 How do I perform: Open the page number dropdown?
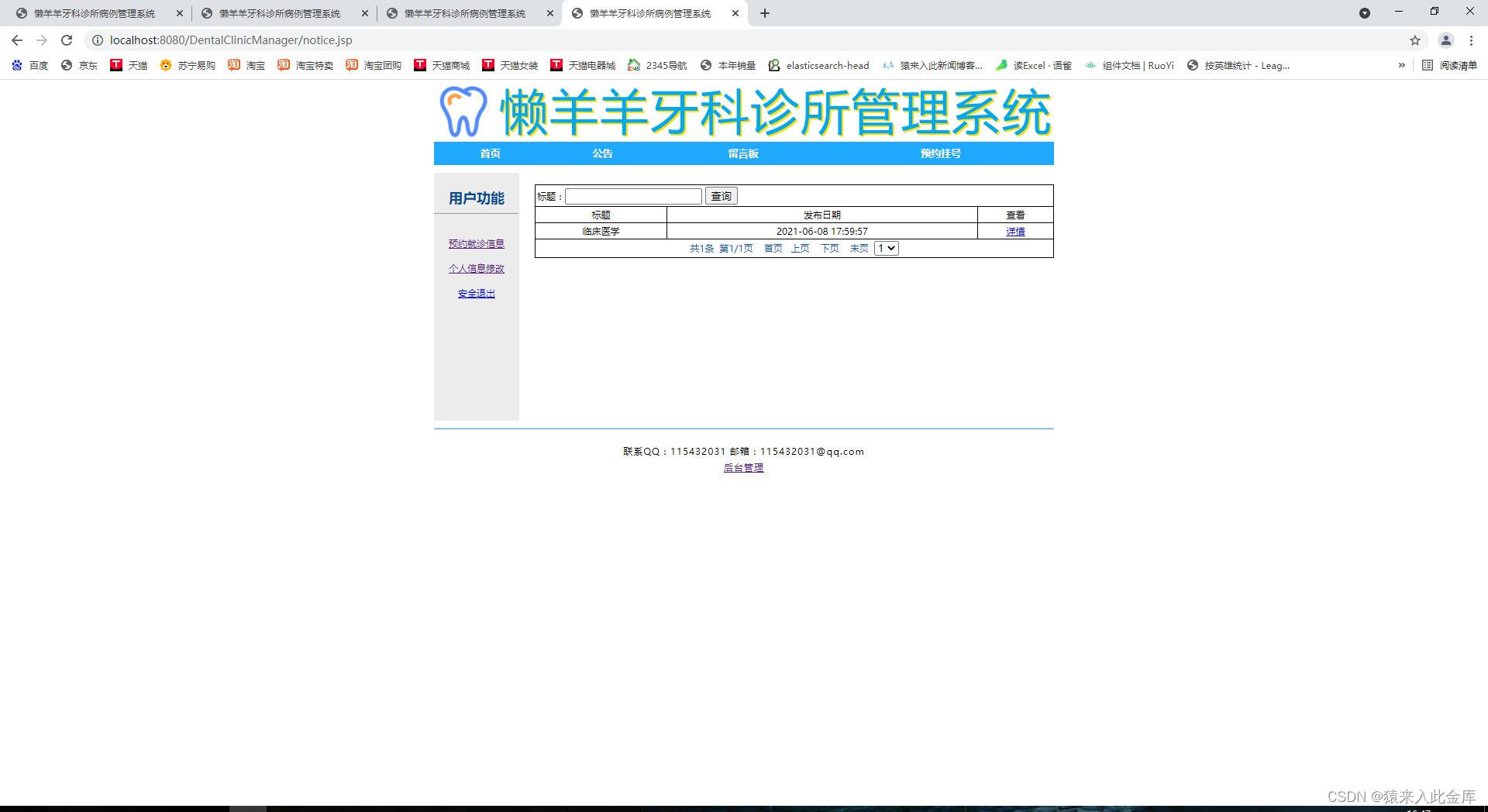(x=886, y=249)
